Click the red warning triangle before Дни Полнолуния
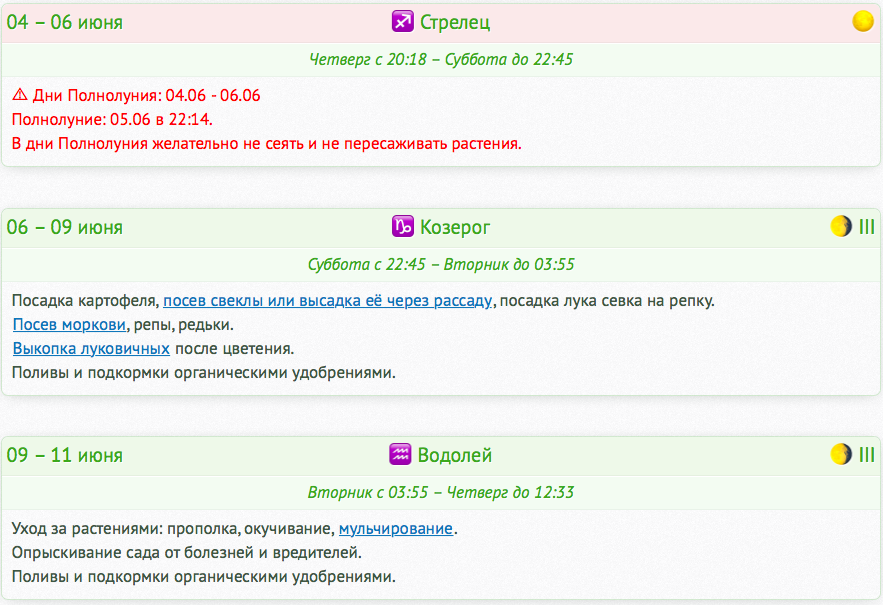883x605 pixels. (20, 96)
